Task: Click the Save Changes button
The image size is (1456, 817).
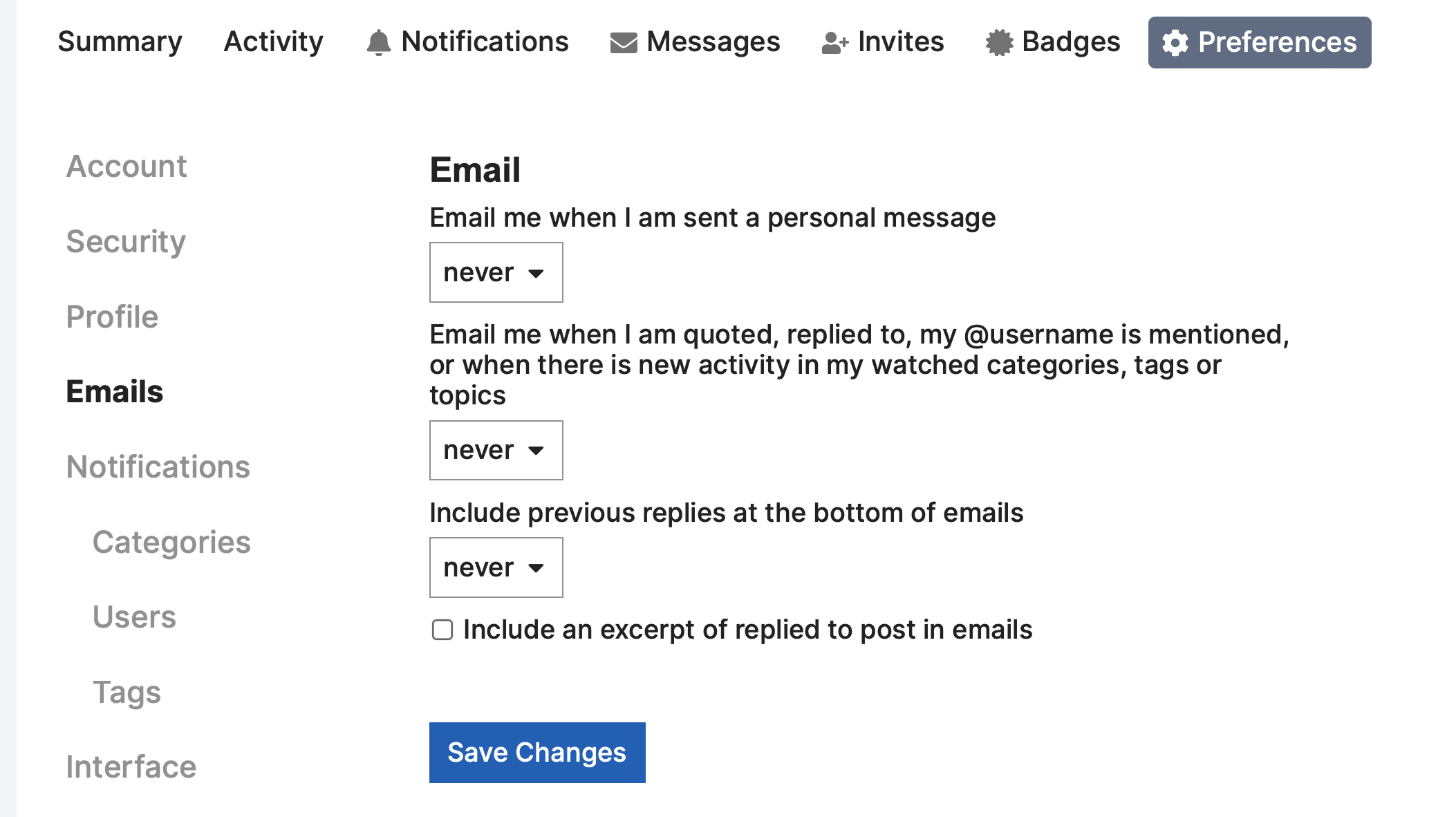Action: point(537,753)
